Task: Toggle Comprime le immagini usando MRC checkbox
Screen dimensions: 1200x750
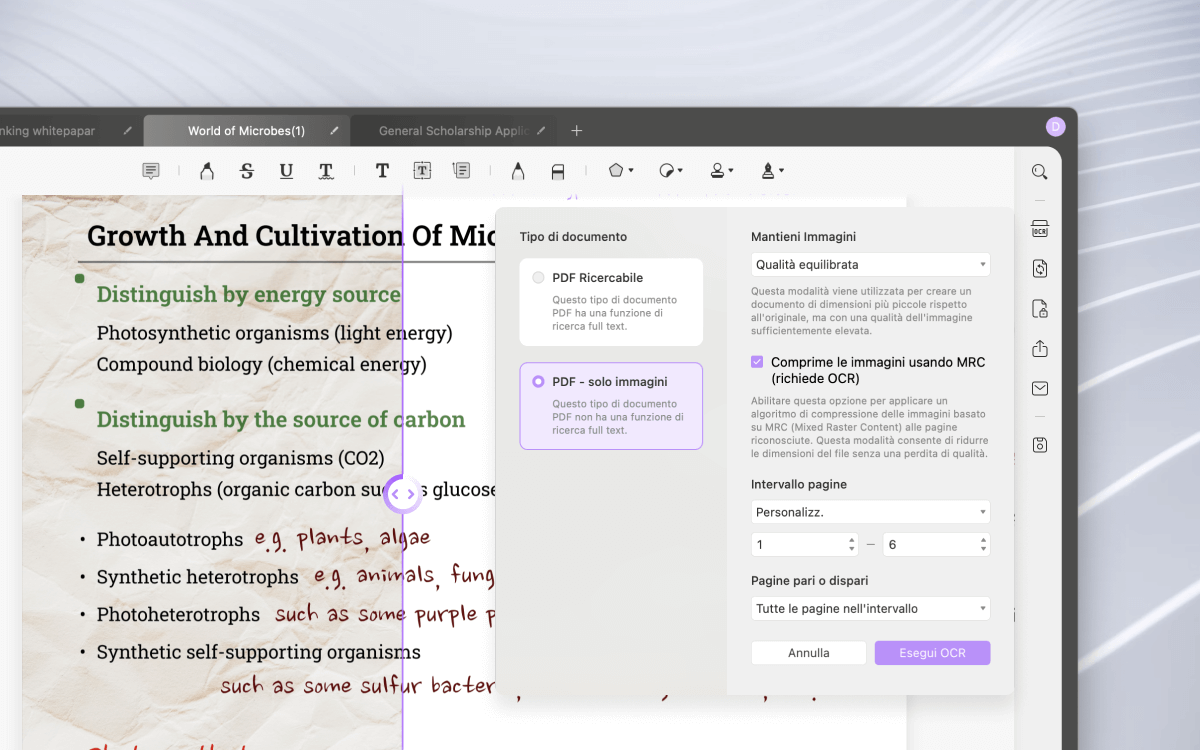Action: click(x=757, y=362)
